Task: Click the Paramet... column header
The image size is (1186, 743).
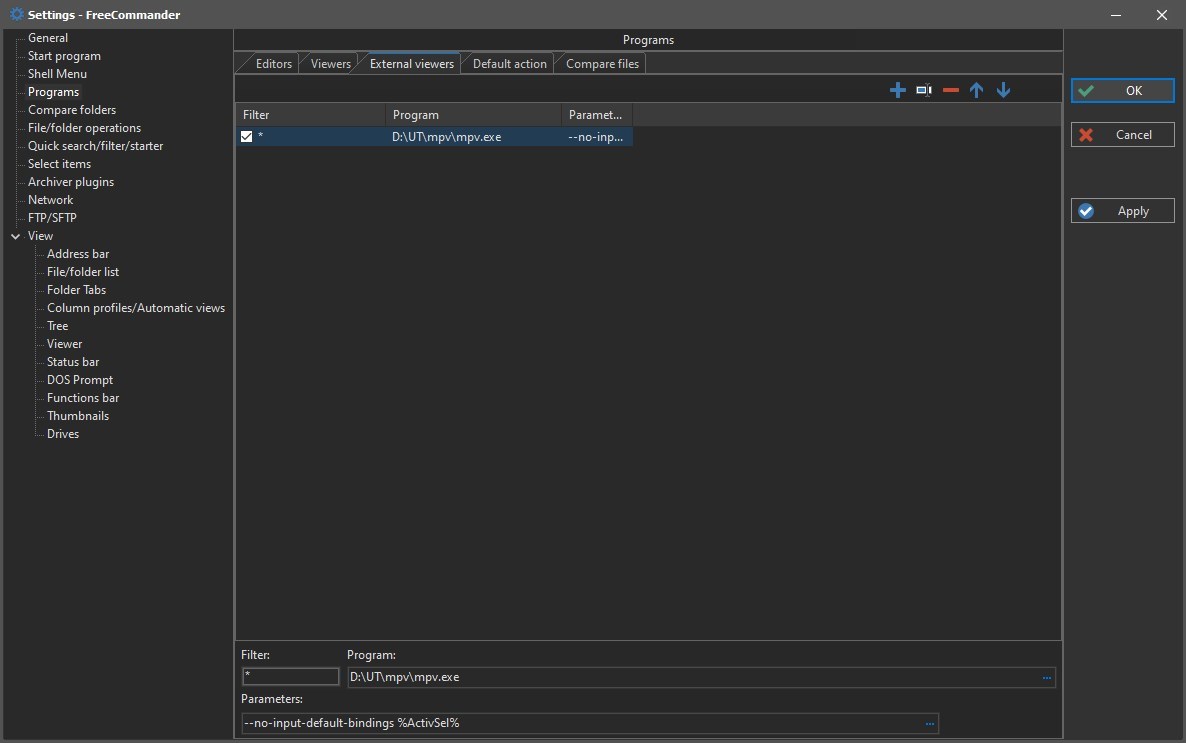Action: pos(597,115)
